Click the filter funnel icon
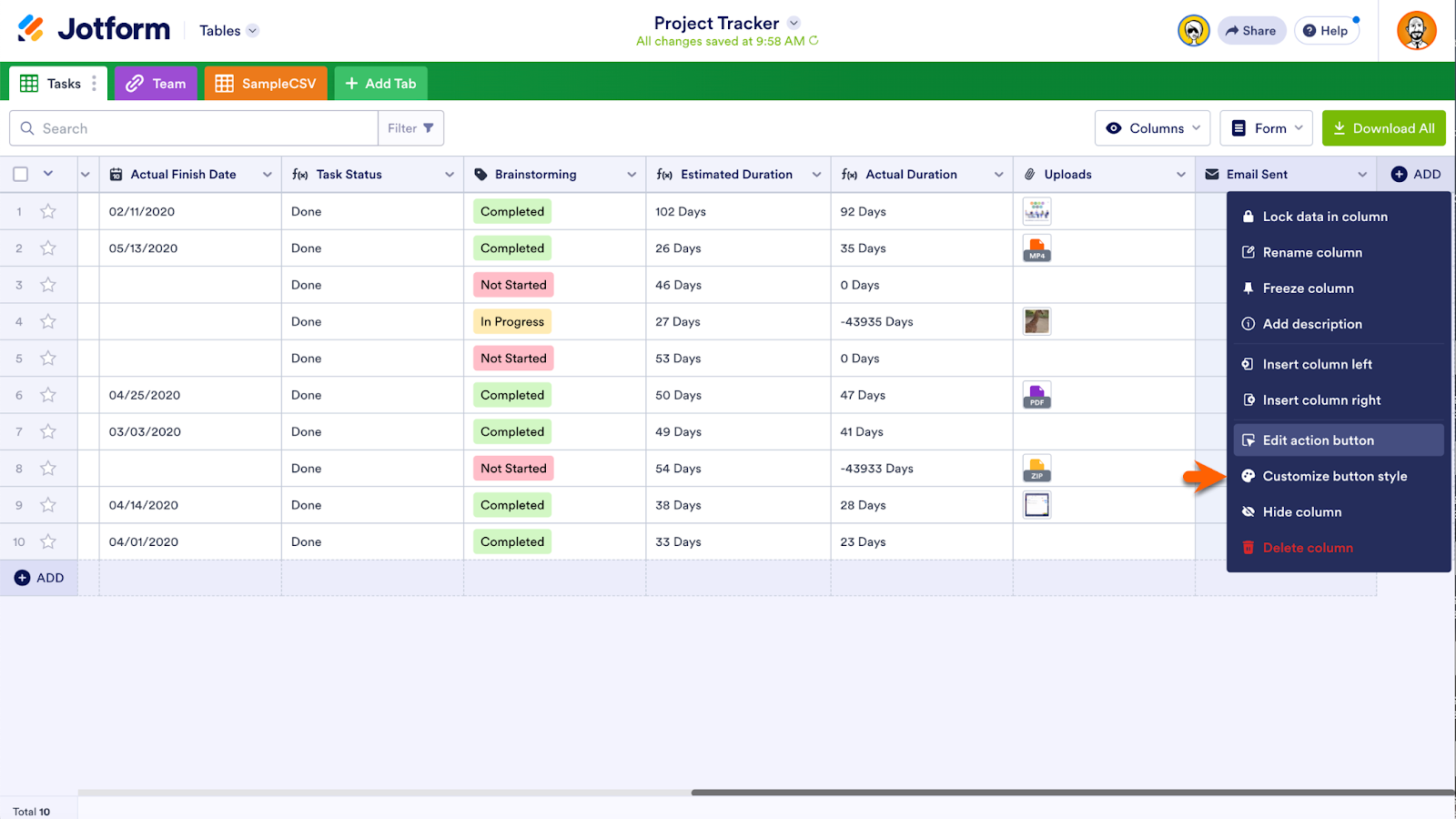Screen dimensions: 1456x819 [429, 128]
